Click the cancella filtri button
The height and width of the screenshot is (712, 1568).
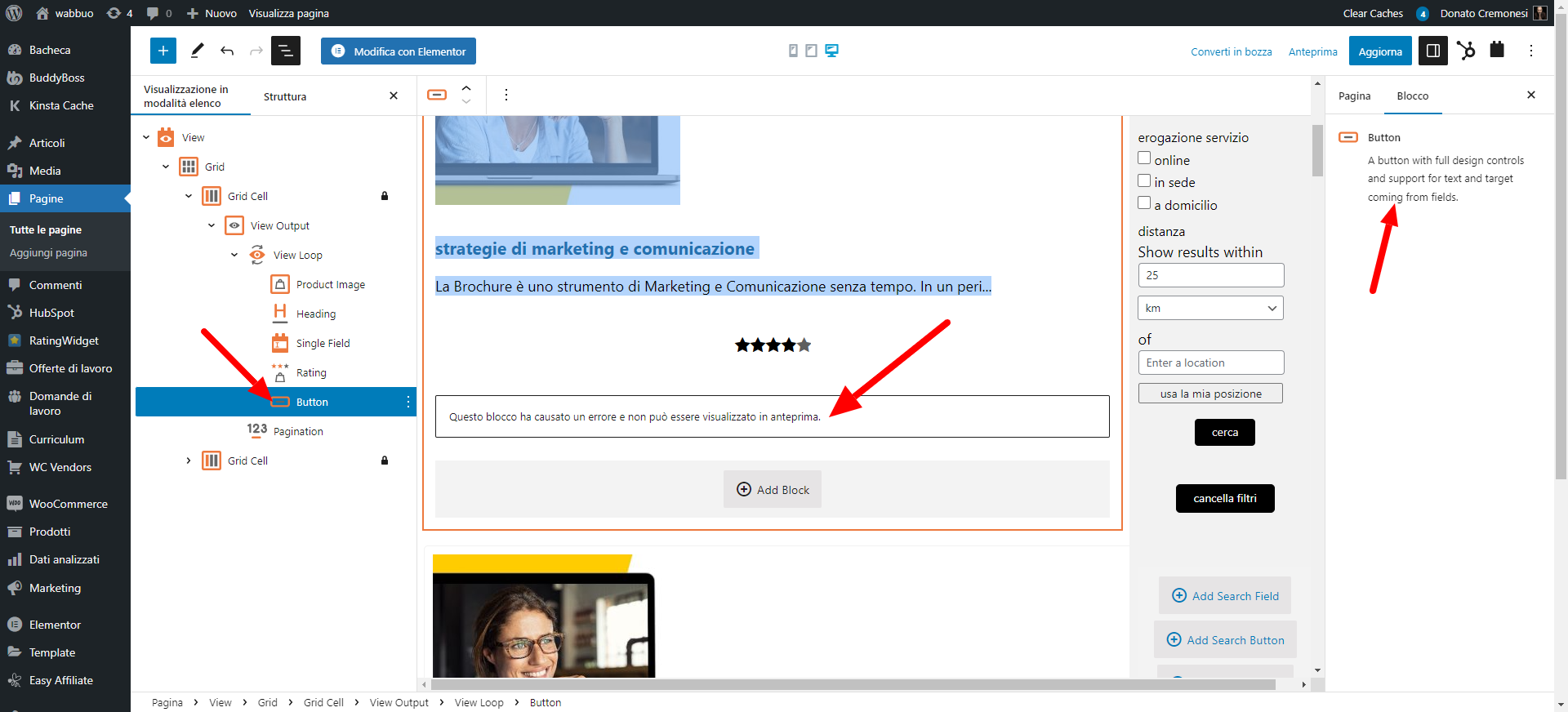click(1225, 498)
